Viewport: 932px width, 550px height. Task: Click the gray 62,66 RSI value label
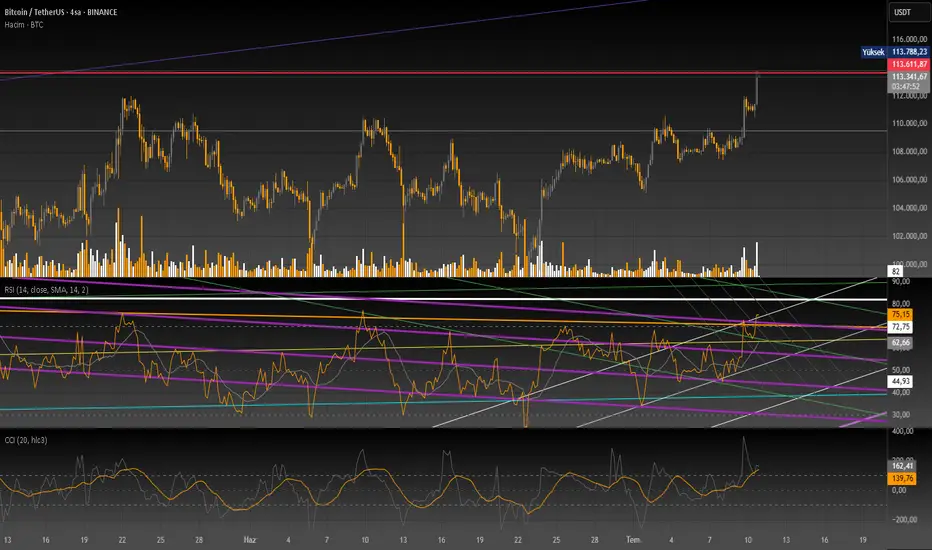[900, 342]
